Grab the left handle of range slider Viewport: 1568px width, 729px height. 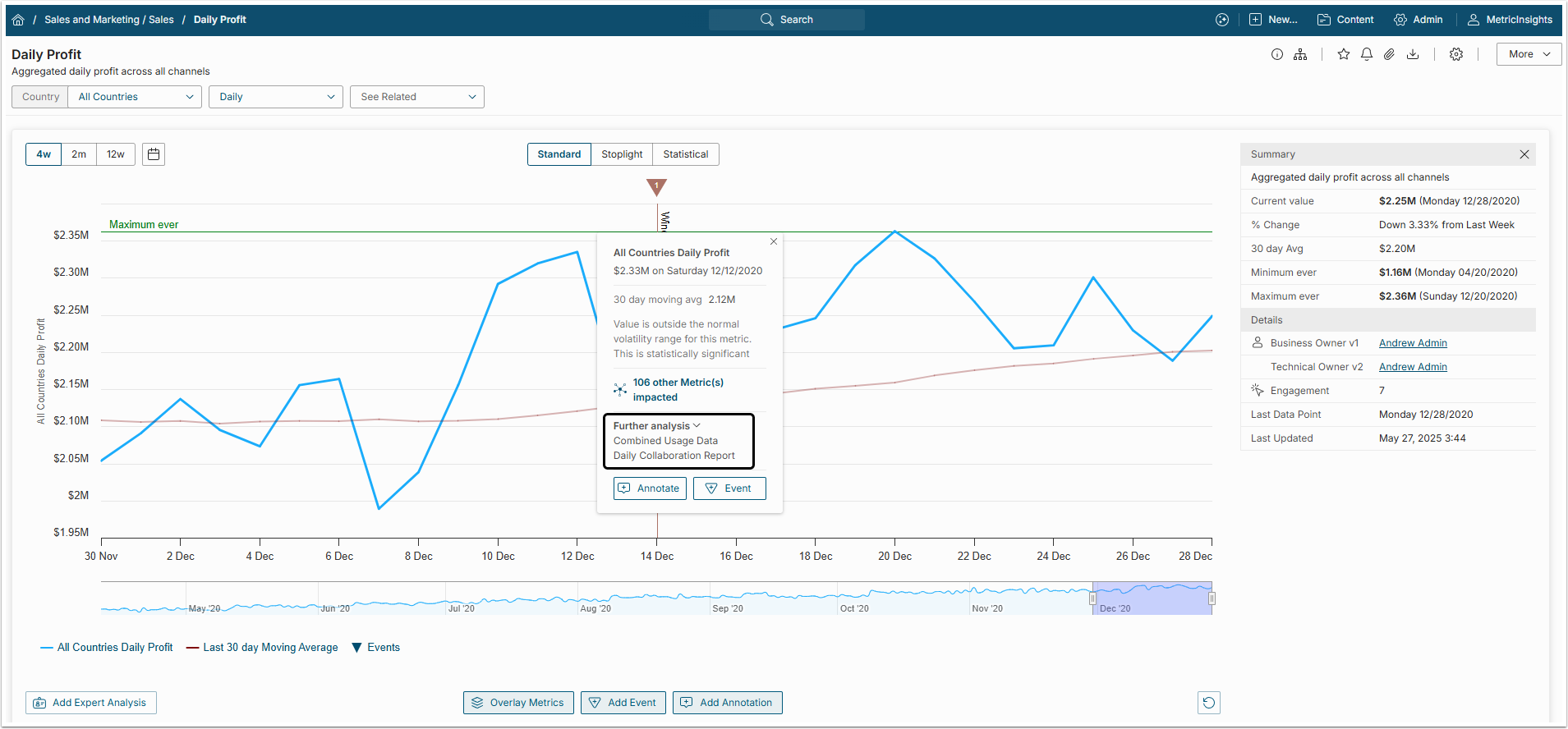point(1092,598)
